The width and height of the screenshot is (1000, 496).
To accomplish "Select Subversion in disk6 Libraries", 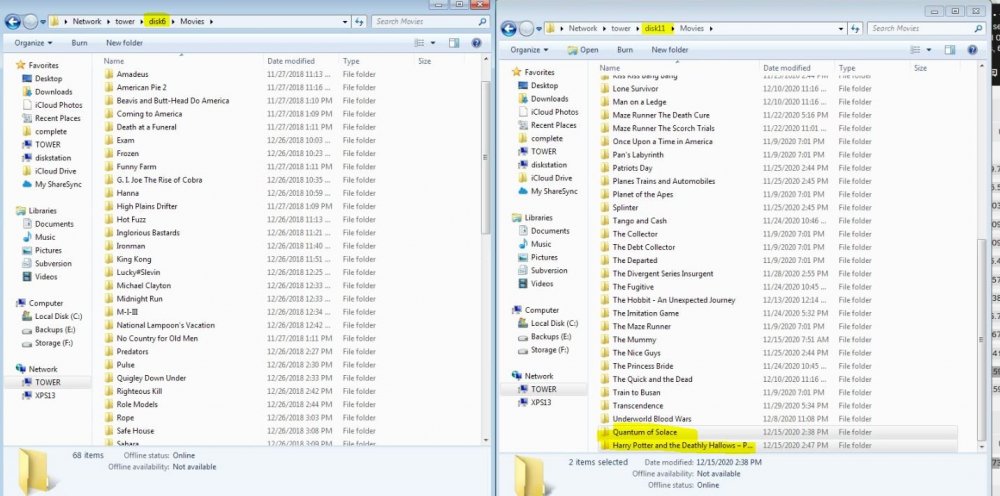I will pyautogui.click(x=53, y=263).
